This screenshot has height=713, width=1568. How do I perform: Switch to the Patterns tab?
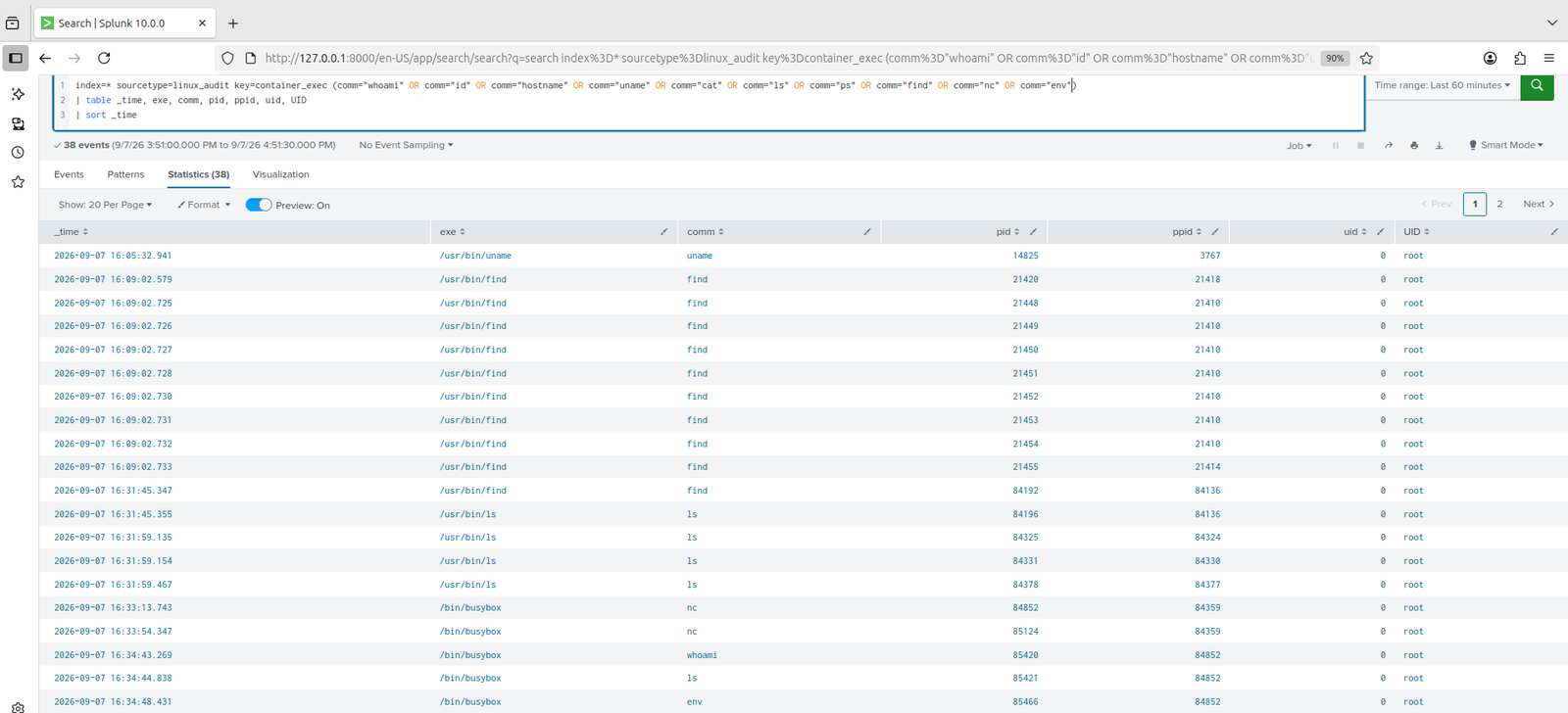point(125,174)
